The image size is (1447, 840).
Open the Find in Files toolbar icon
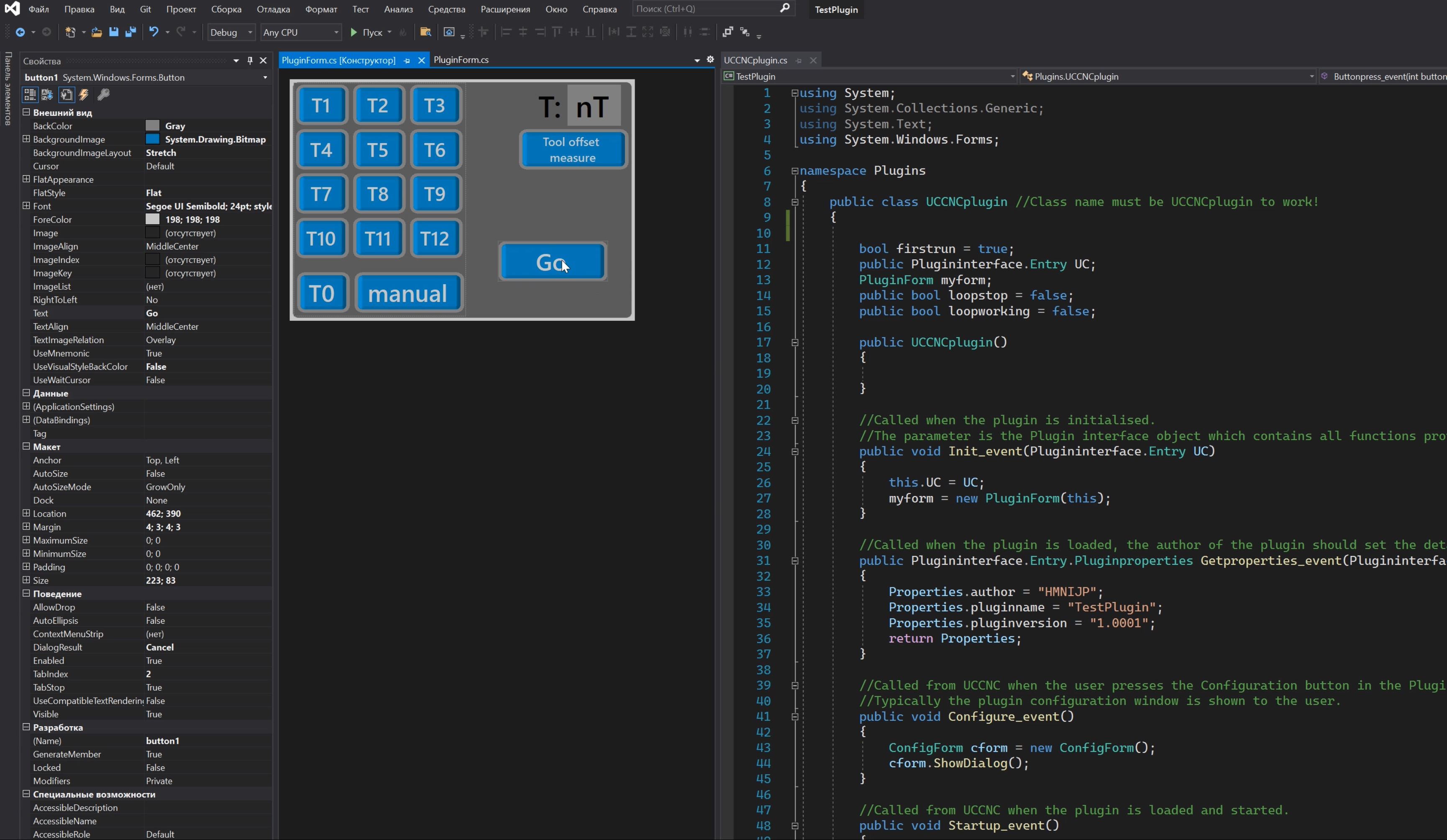(425, 32)
